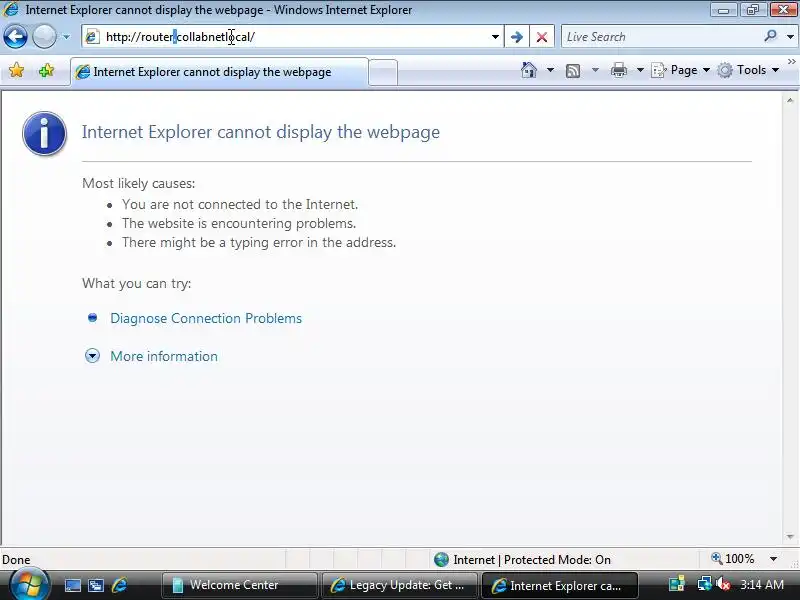This screenshot has width=800, height=600.
Task: Click the page heading 'Internet Explorer cannot display the webpage'
Action: click(261, 132)
